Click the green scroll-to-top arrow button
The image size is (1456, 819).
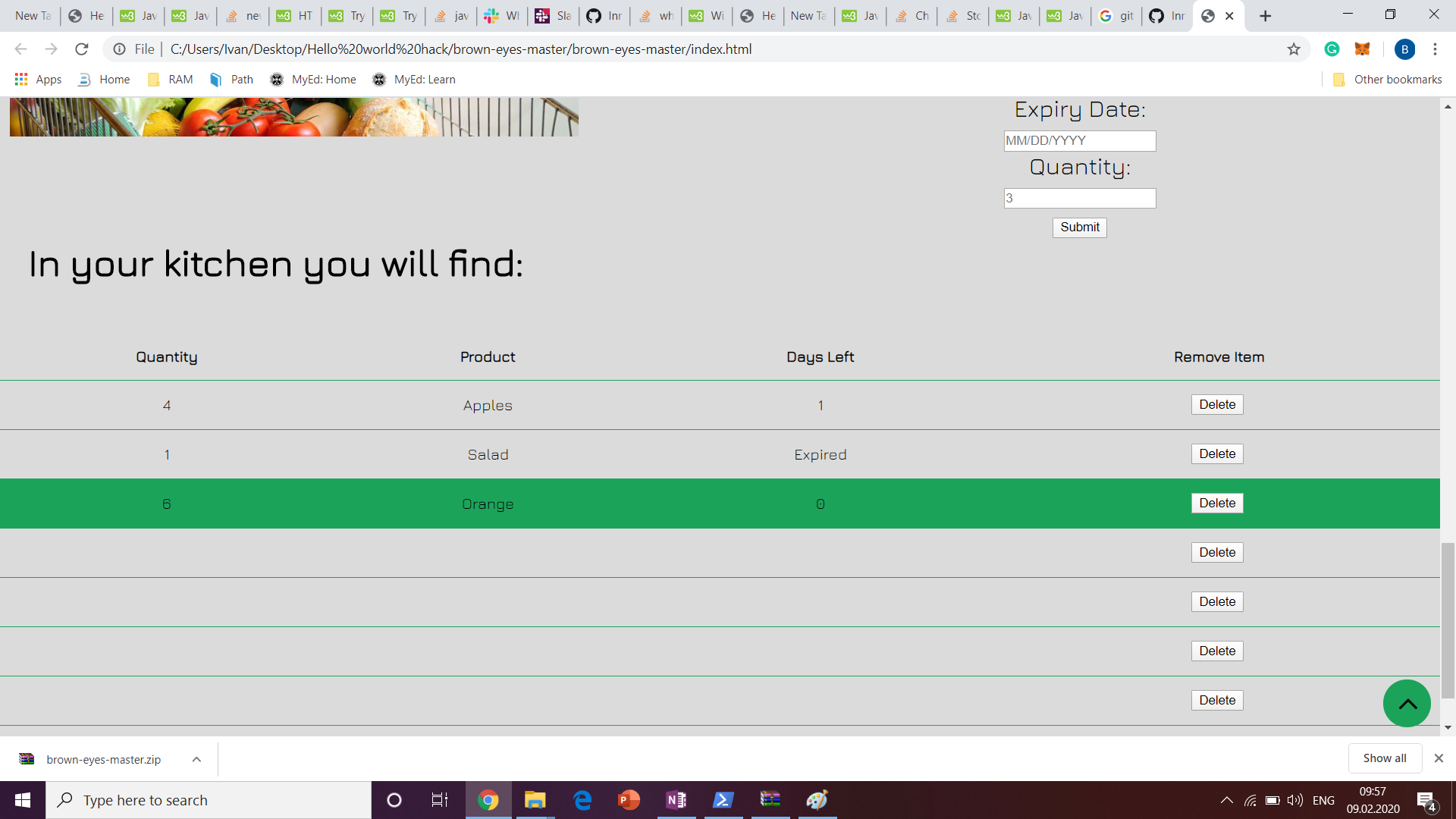tap(1407, 703)
